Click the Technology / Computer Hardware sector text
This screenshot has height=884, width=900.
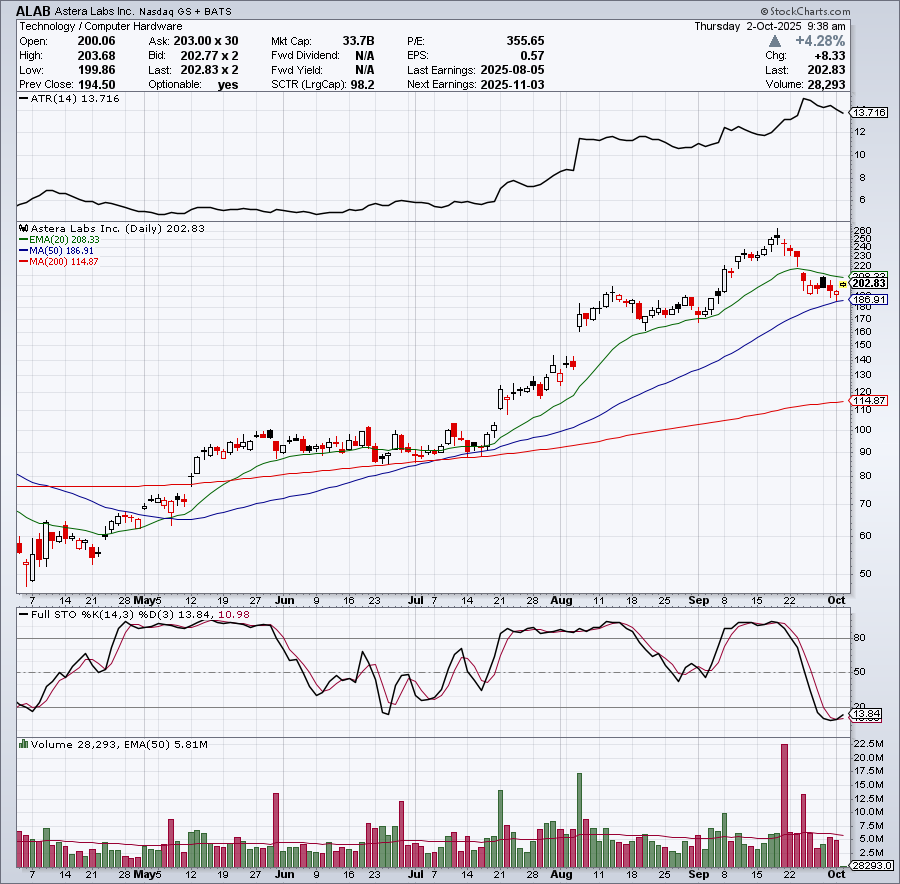click(x=101, y=26)
